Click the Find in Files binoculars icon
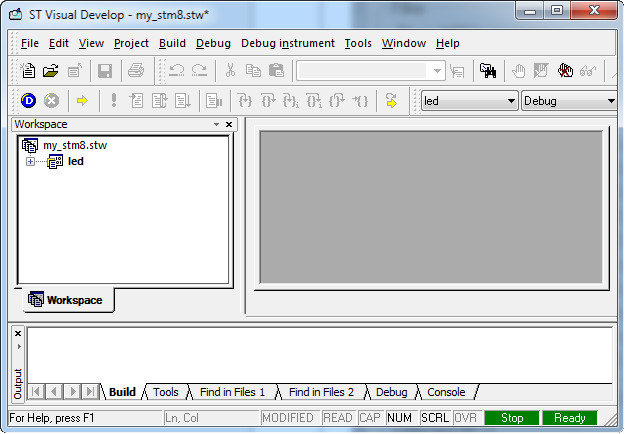The image size is (625, 434). (488, 71)
